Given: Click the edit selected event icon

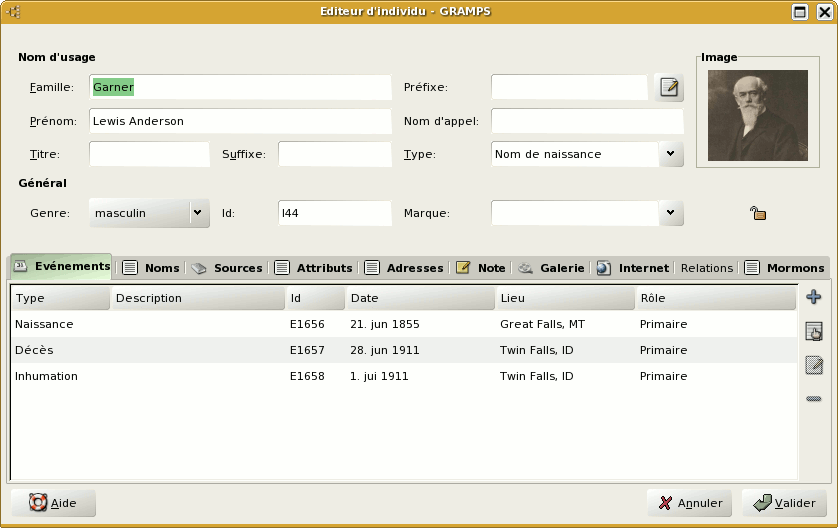Looking at the screenshot, I should click(813, 365).
